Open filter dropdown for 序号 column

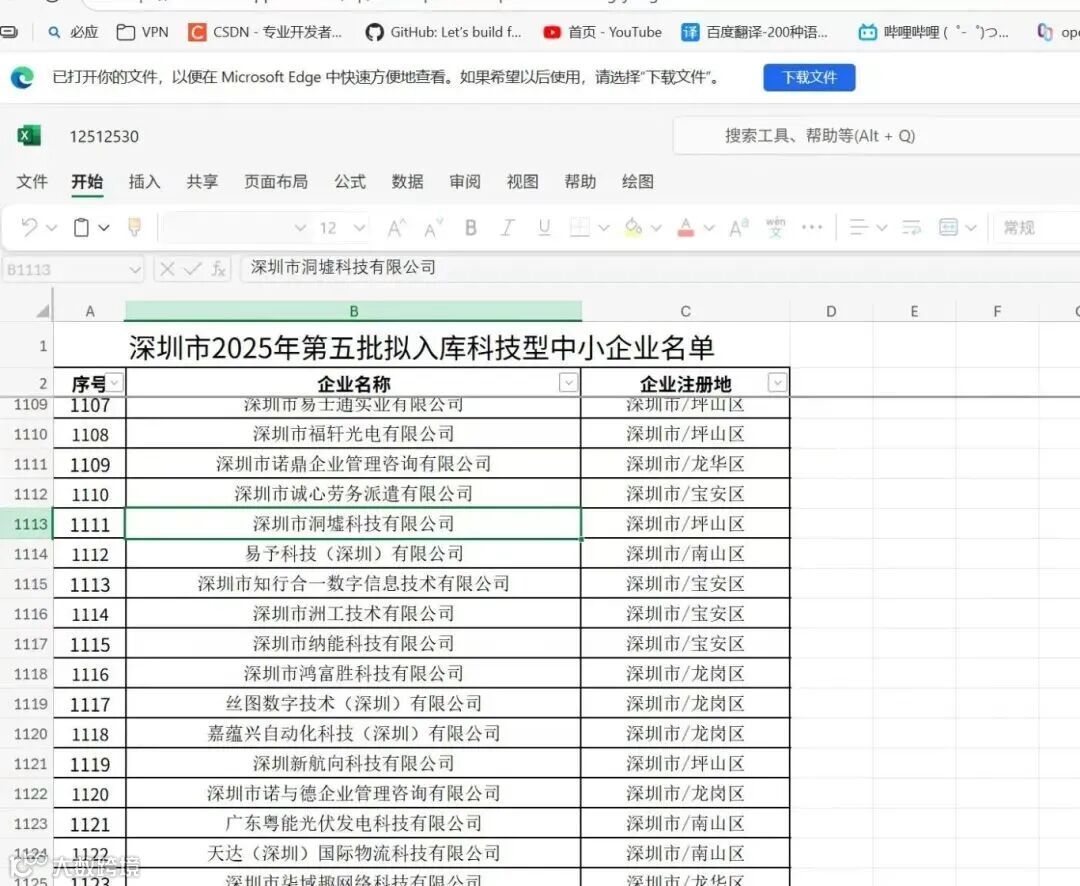click(x=115, y=382)
